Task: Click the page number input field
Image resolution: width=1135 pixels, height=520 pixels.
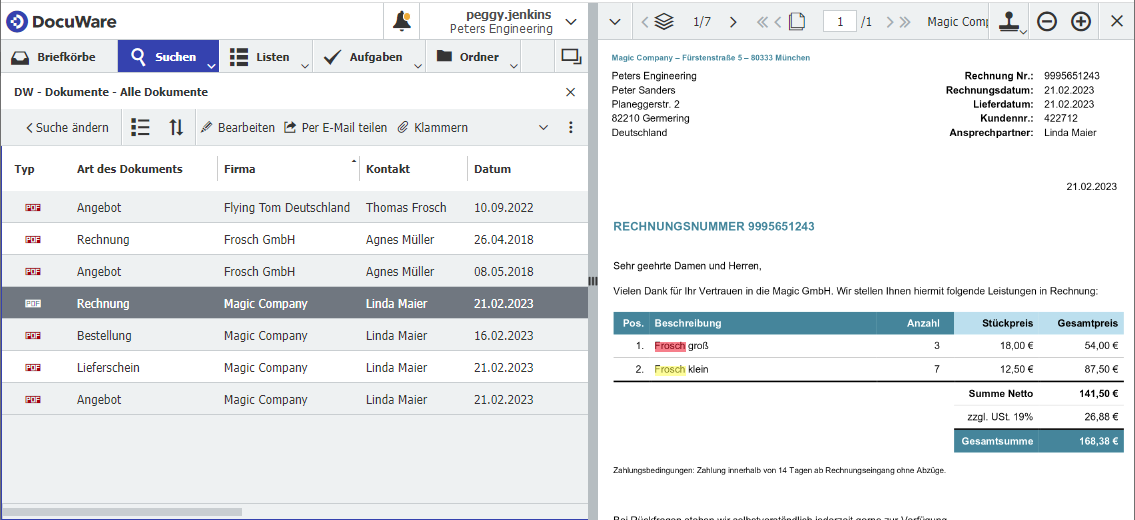Action: pos(840,22)
